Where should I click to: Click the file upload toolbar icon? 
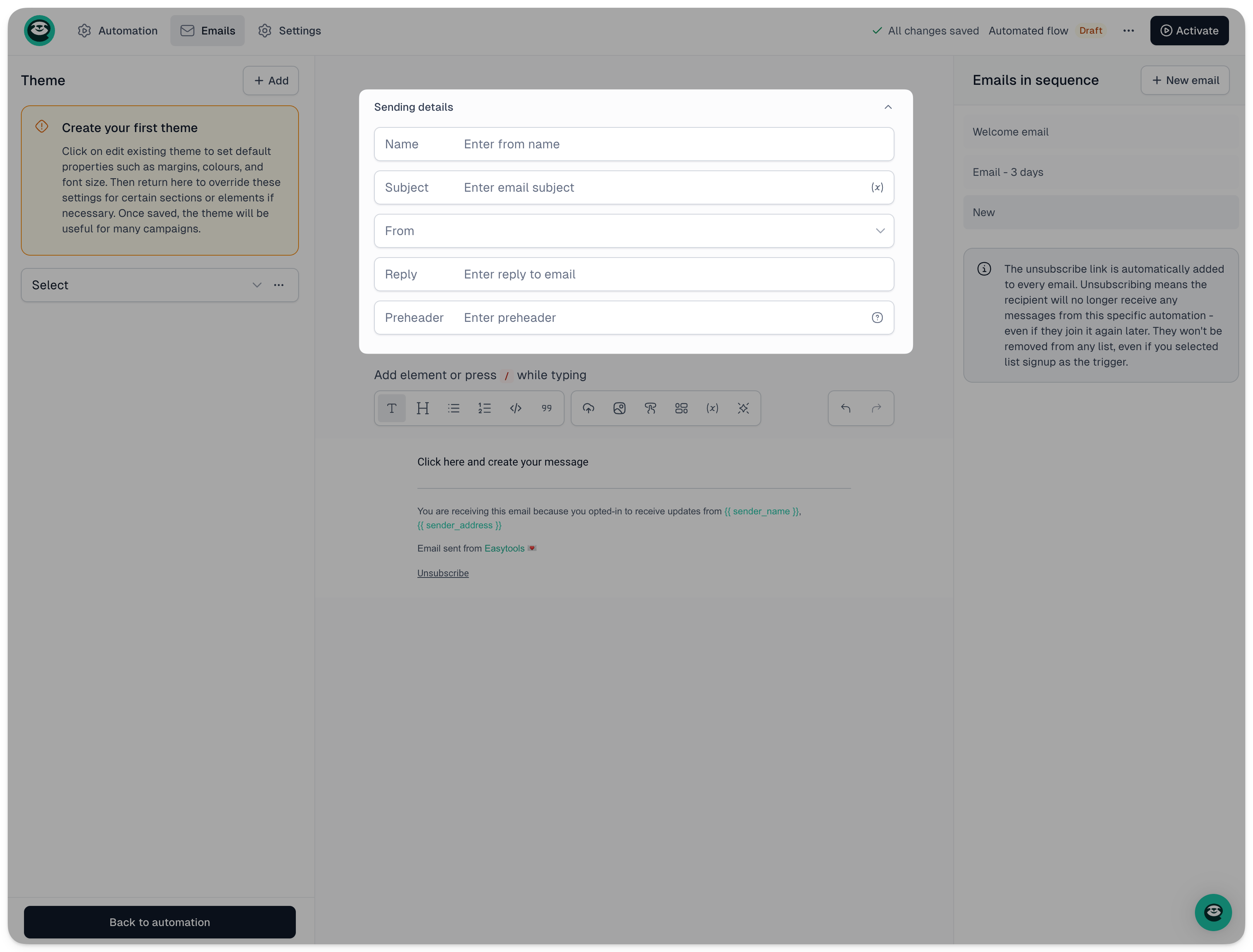click(x=589, y=408)
